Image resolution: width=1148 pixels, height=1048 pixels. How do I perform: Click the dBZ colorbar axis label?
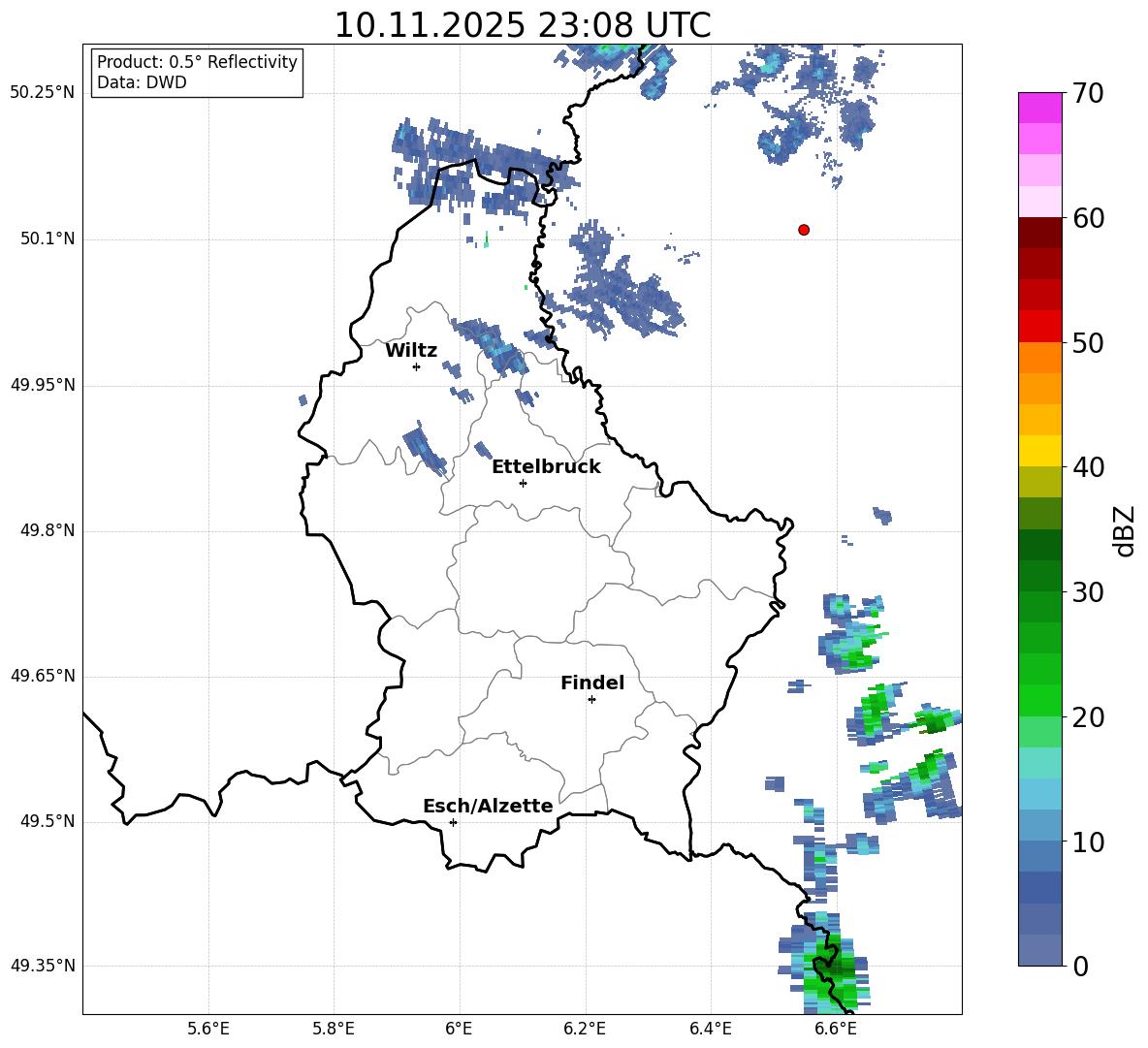pyautogui.click(x=1124, y=530)
